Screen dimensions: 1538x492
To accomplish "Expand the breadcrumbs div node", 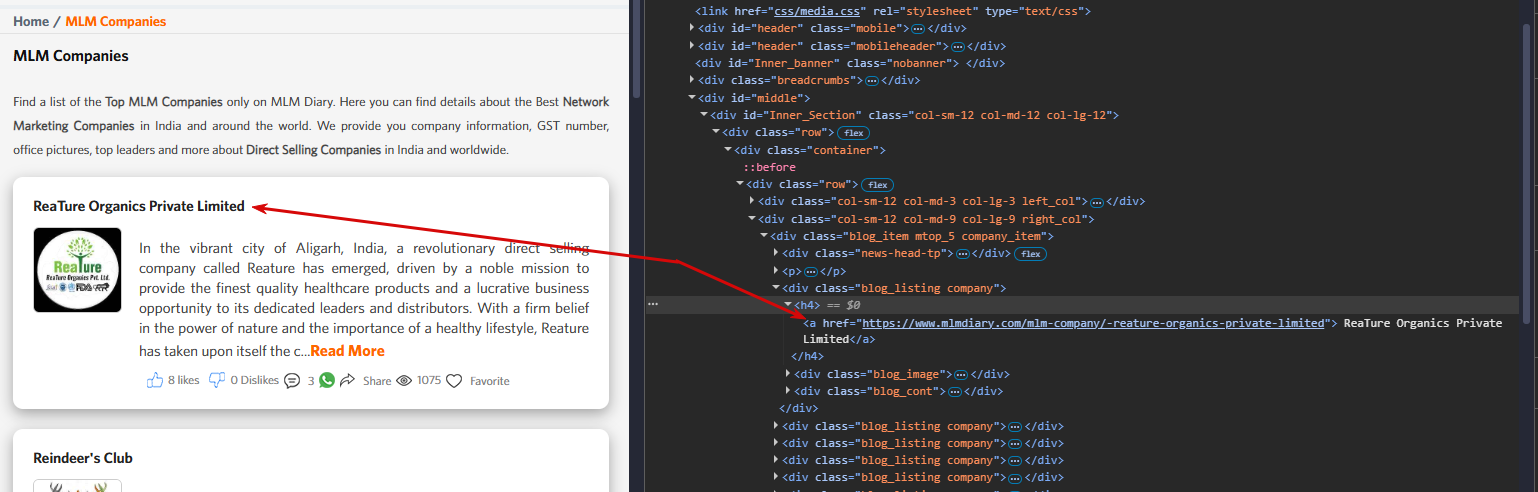I will 693,79.
